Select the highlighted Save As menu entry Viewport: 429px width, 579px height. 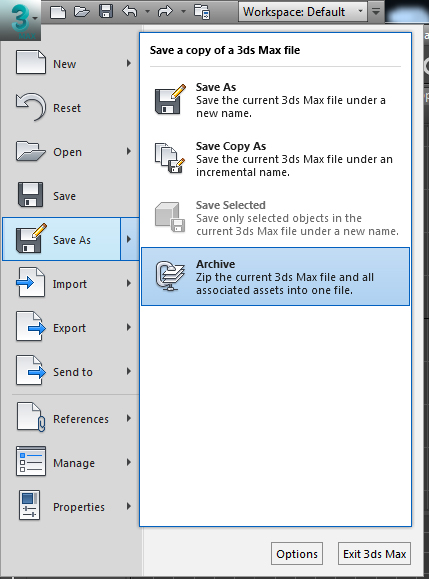pyautogui.click(x=61, y=239)
